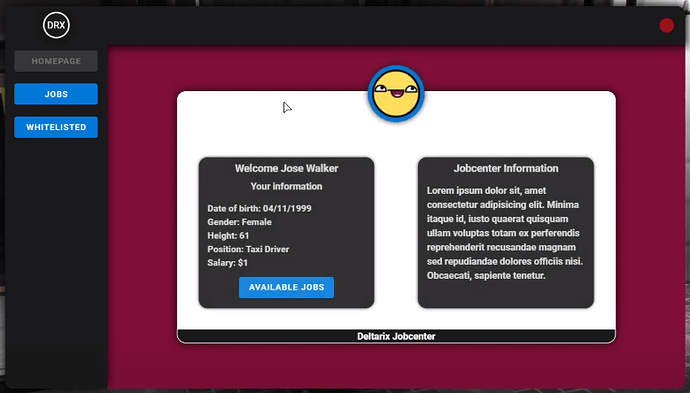The image size is (690, 393).
Task: Click the 'Gender: Female' line
Action: [x=239, y=222]
